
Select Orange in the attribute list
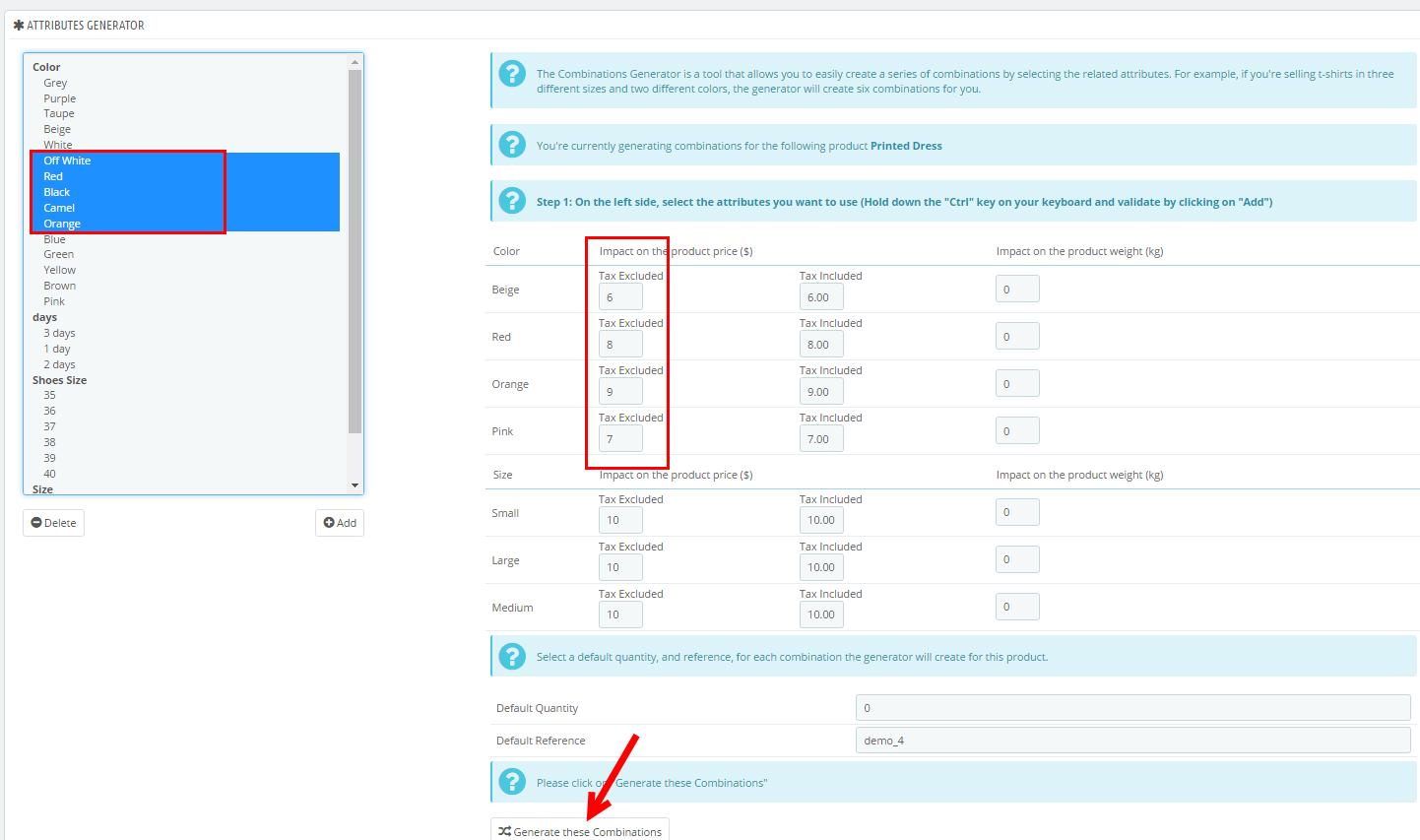pyautogui.click(x=62, y=224)
